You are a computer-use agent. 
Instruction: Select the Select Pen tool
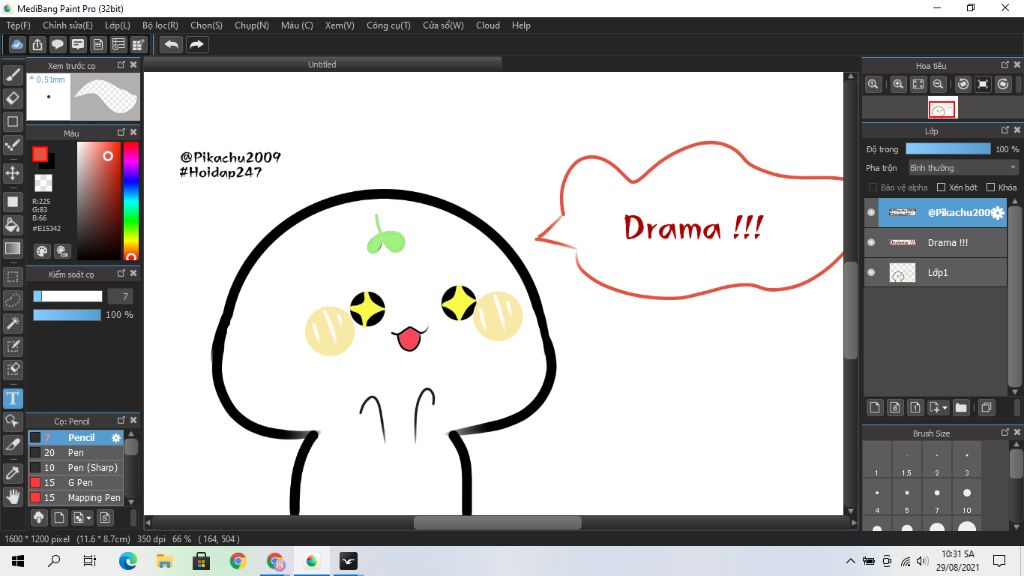coord(12,346)
